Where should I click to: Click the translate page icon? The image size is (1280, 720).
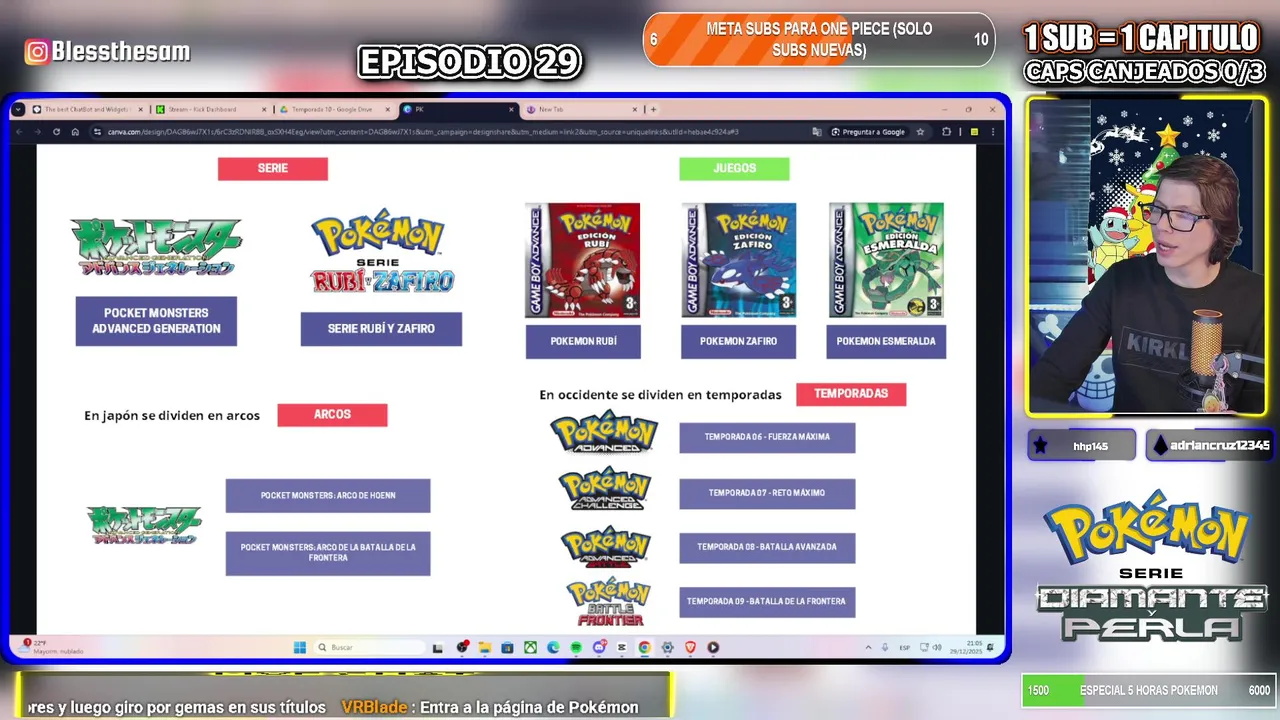tap(817, 131)
